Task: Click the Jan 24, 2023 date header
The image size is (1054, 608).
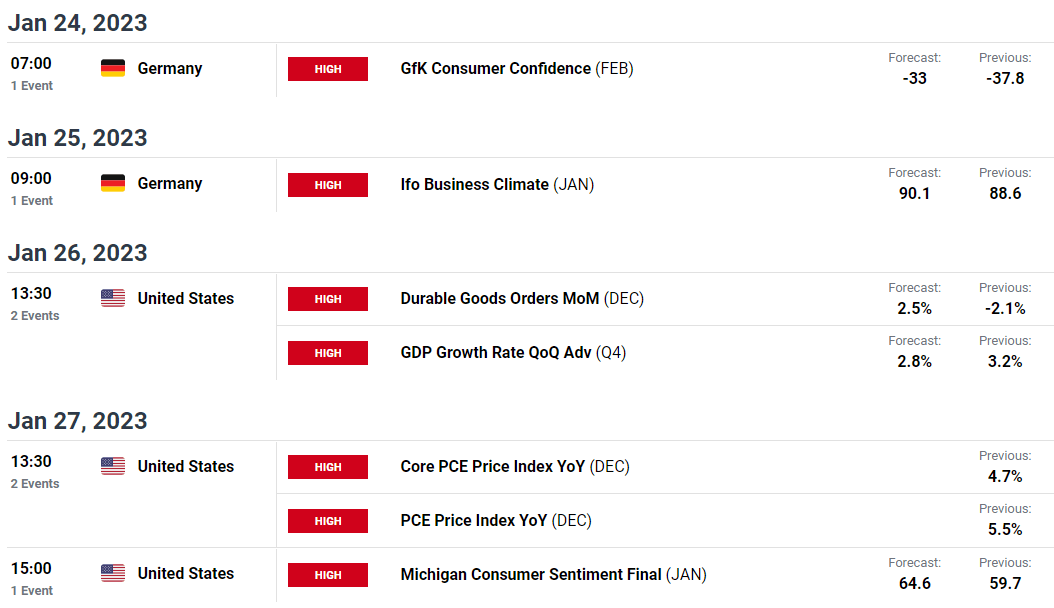Action: point(78,23)
